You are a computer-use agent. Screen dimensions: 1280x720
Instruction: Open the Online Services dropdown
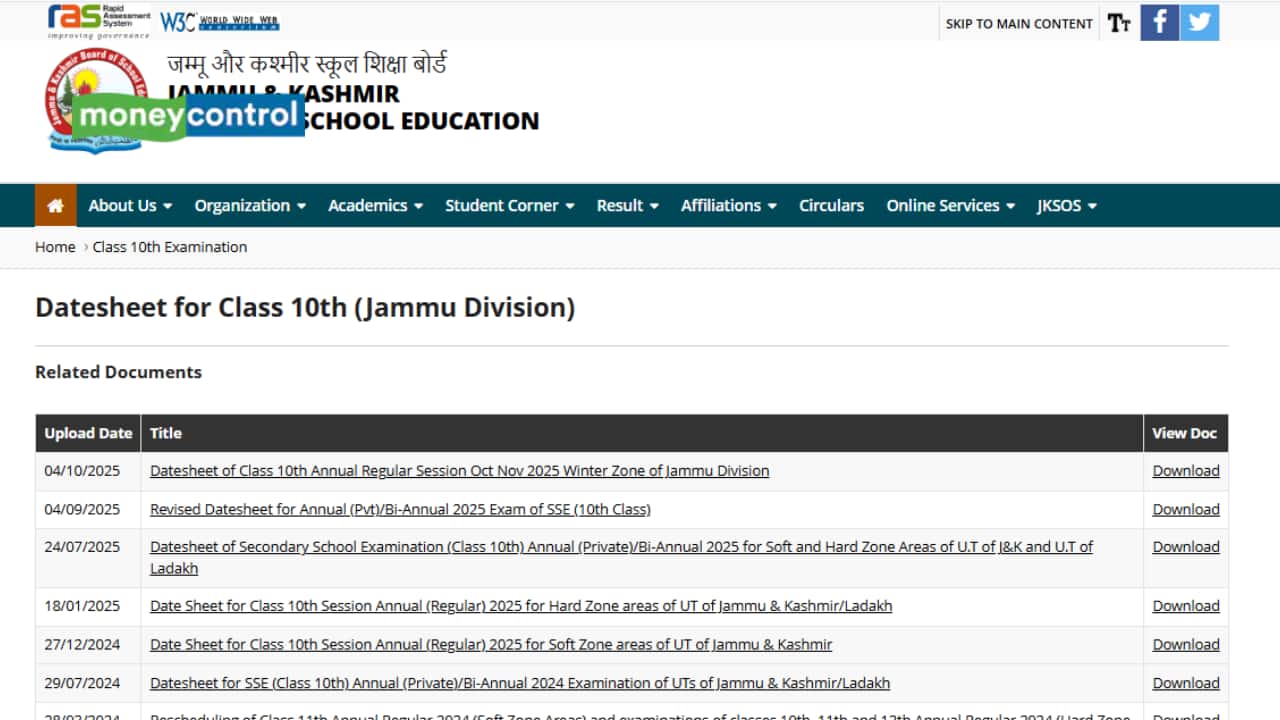(949, 205)
